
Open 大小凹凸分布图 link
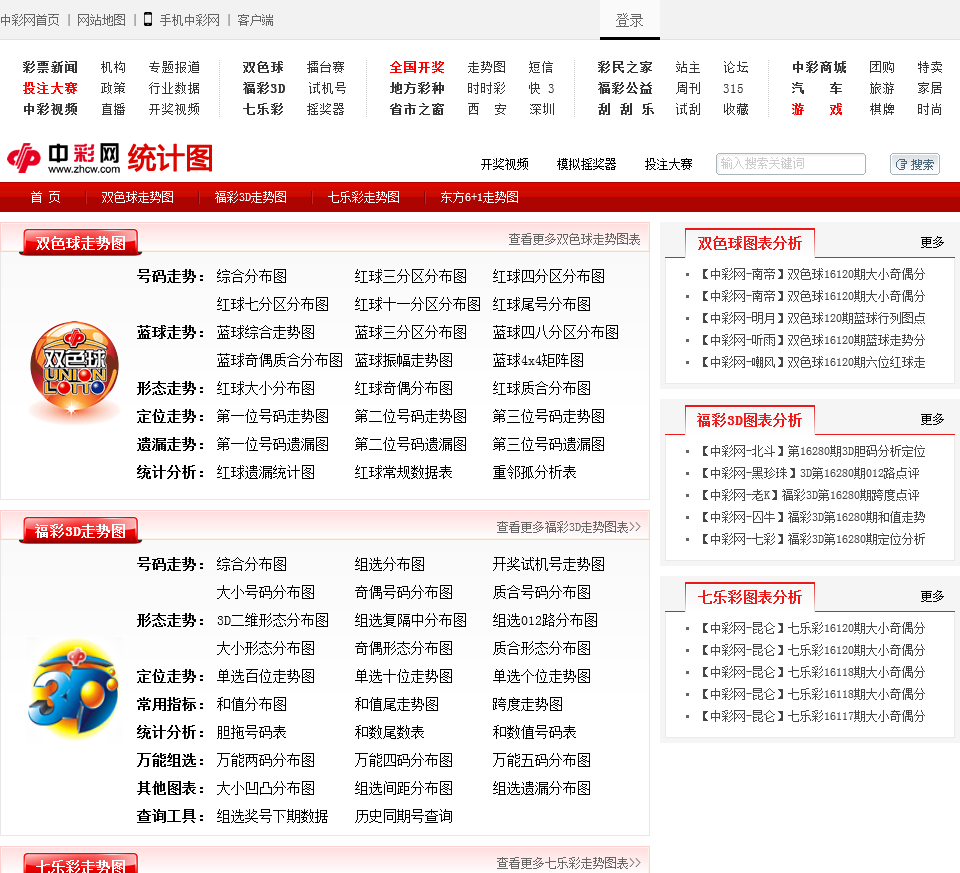click(265, 789)
